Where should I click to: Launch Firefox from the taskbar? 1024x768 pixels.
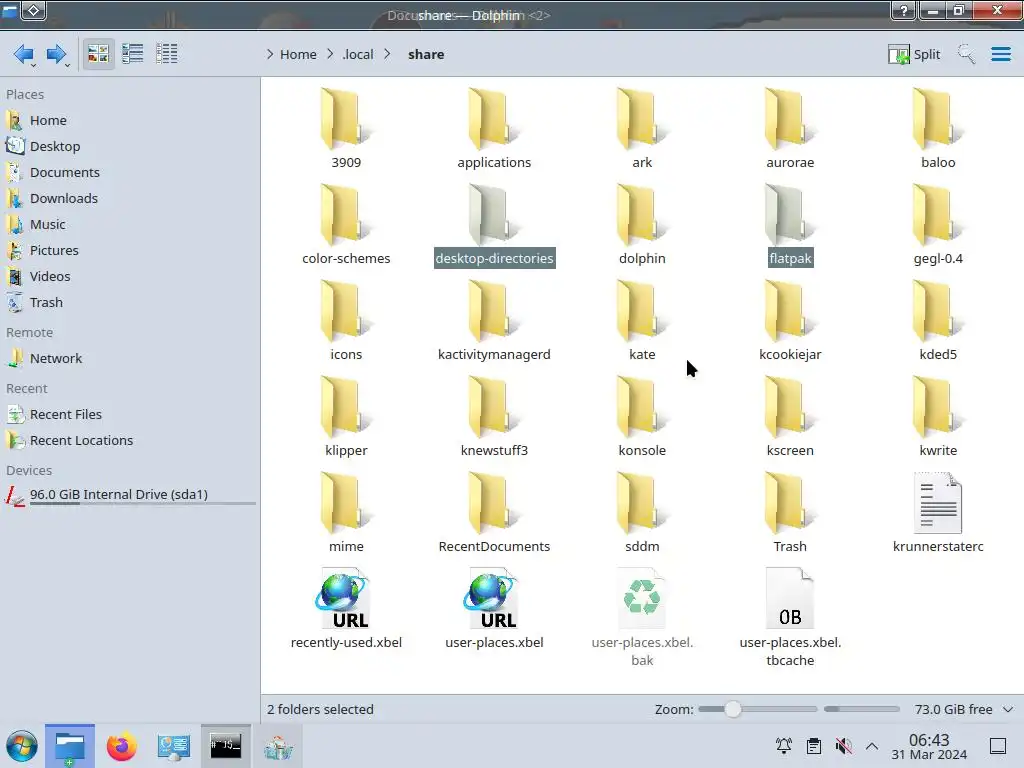click(x=122, y=746)
